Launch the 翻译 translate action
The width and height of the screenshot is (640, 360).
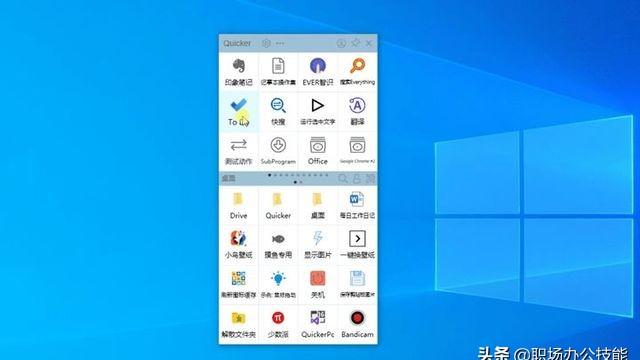pyautogui.click(x=357, y=111)
